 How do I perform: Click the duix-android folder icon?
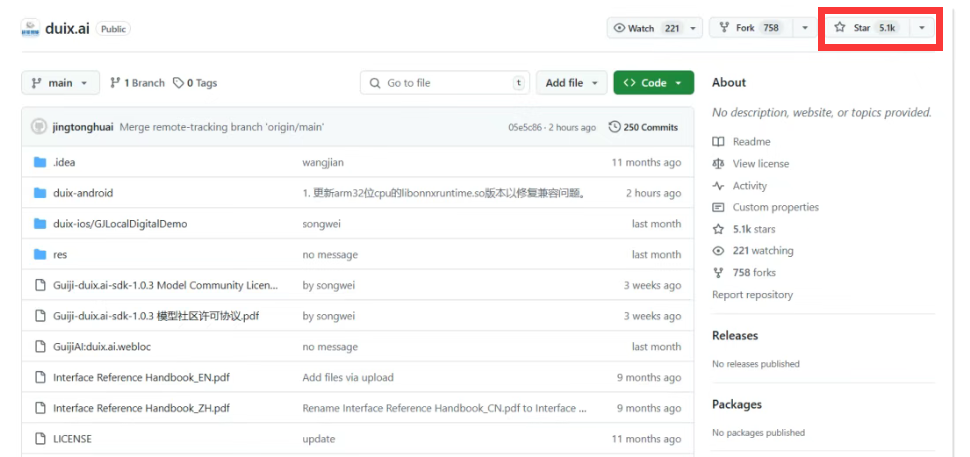pyautogui.click(x=40, y=193)
